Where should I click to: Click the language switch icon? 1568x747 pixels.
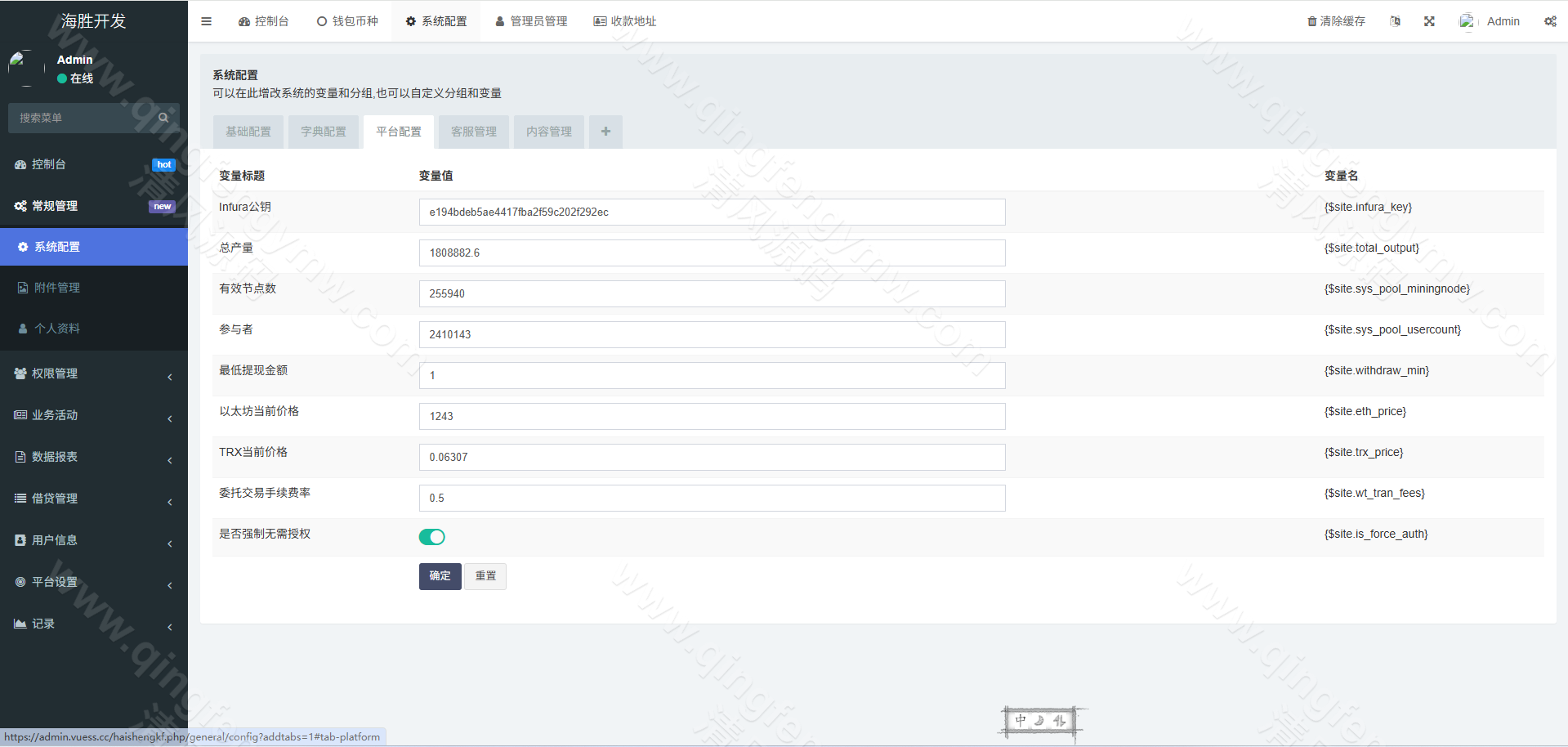[1395, 21]
